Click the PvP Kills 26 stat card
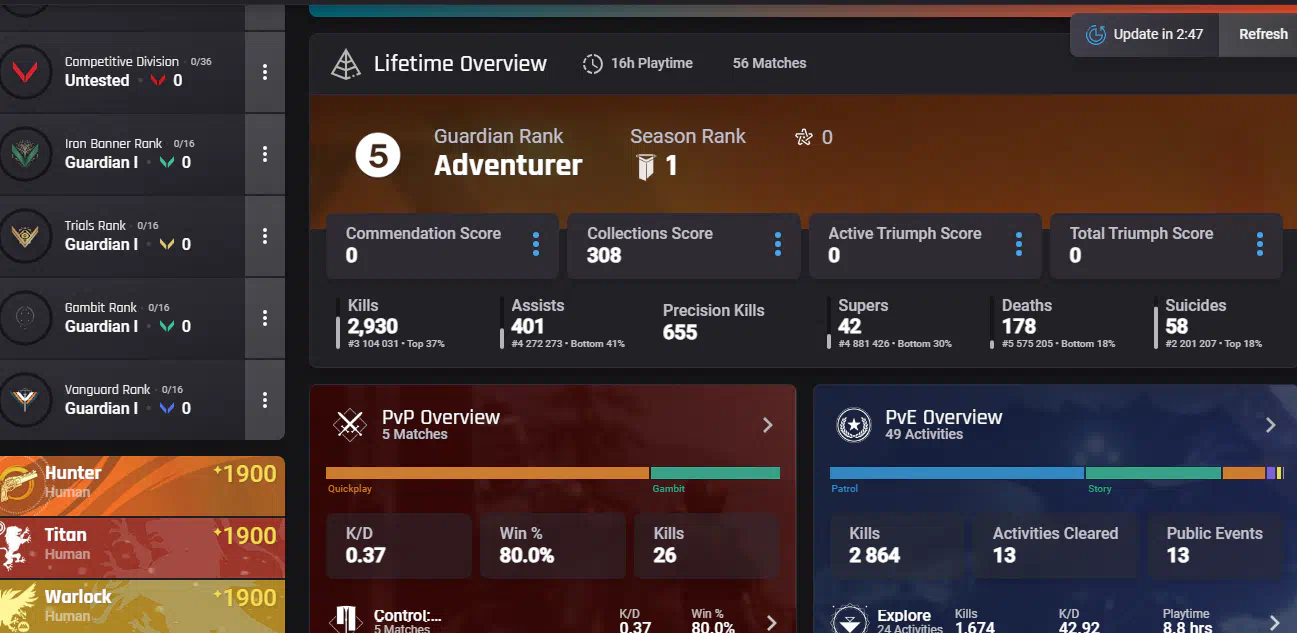 click(x=706, y=545)
